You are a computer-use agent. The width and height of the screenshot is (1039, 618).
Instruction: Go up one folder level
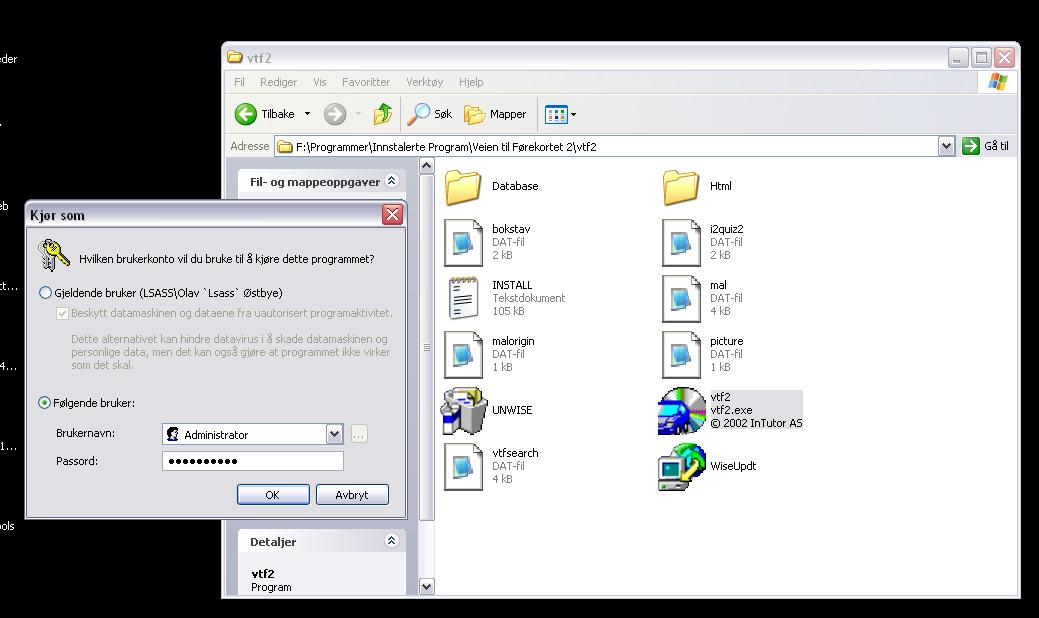point(383,114)
